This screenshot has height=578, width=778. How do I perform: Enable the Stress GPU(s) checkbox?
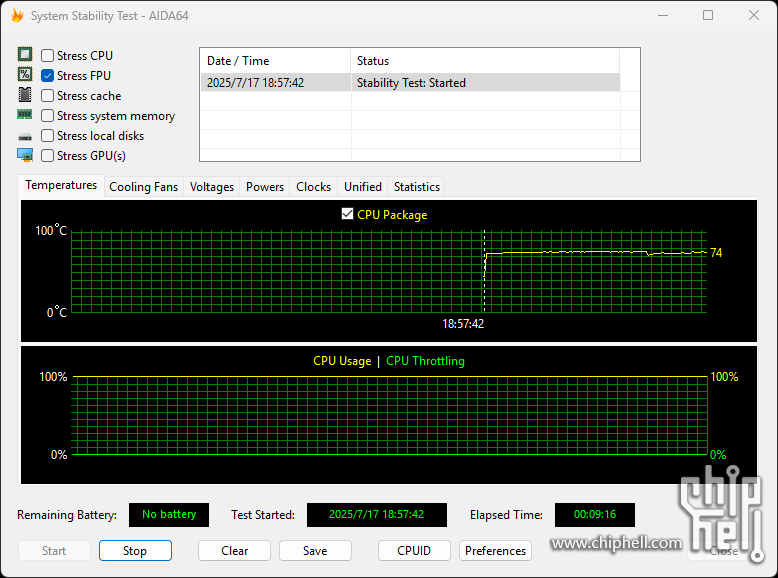(47, 156)
